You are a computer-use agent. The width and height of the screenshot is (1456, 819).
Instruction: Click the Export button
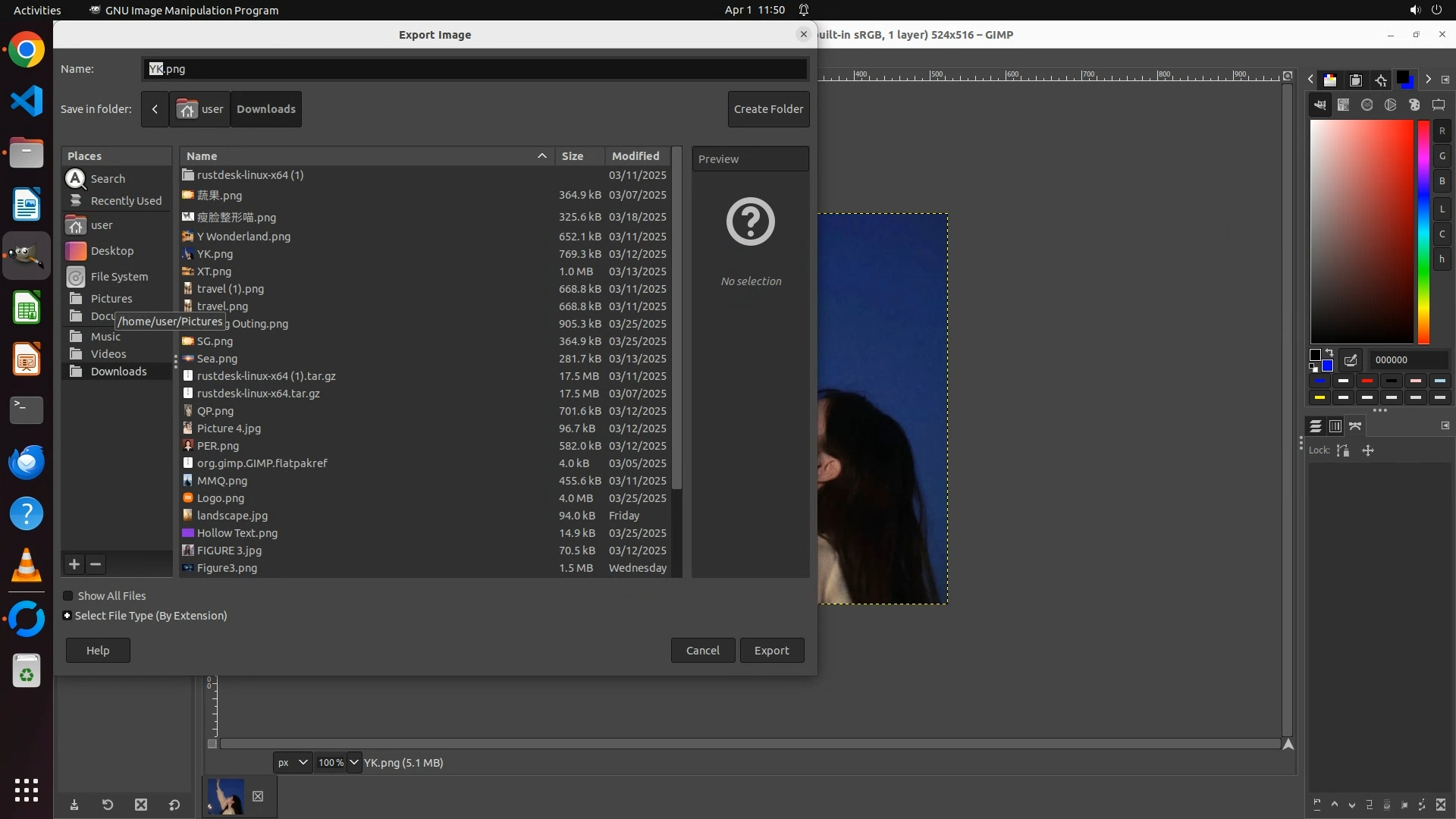click(771, 651)
